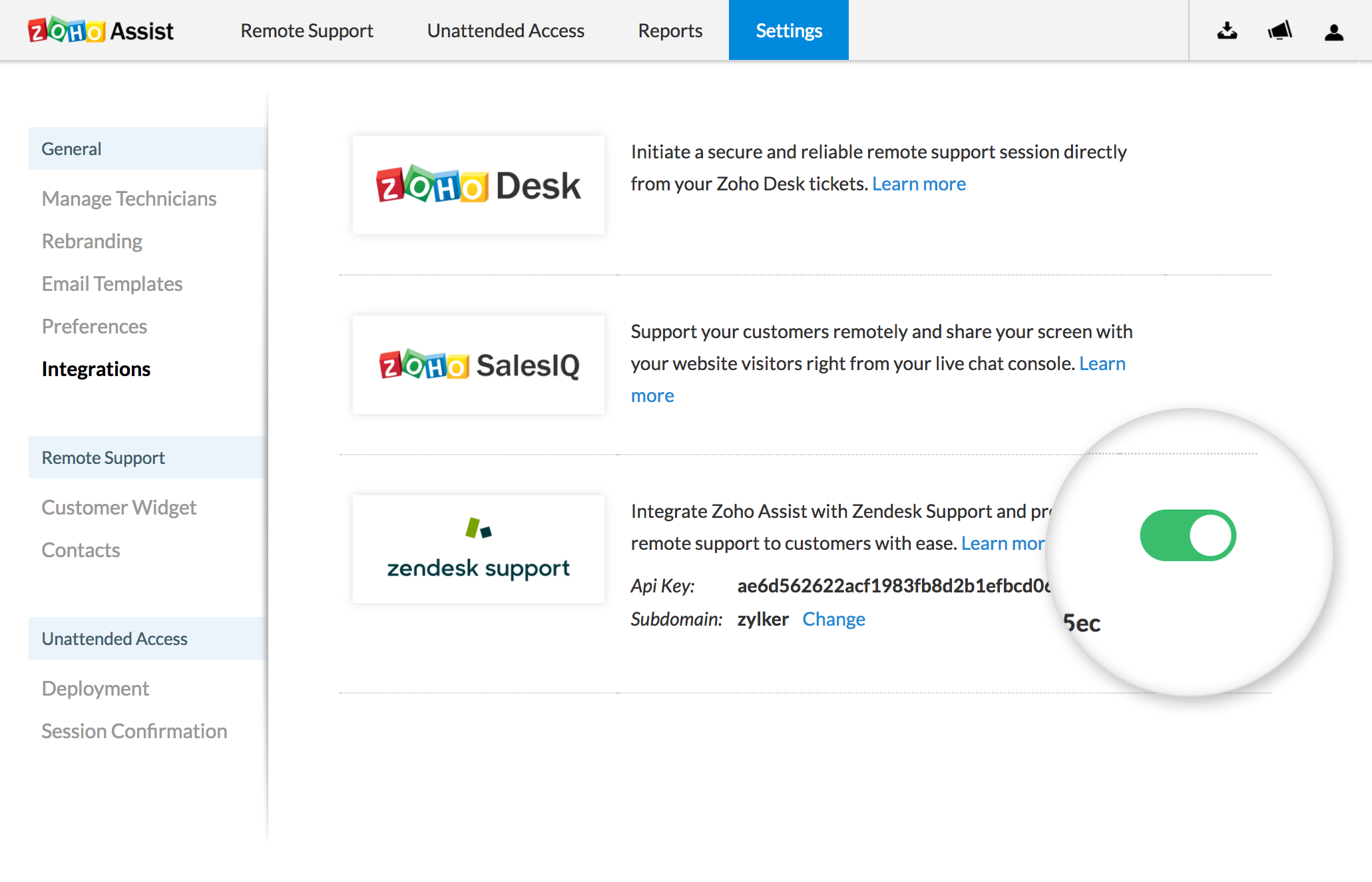This screenshot has width=1372, height=882.
Task: Follow Learn more link for Zoho Desk
Action: click(919, 184)
